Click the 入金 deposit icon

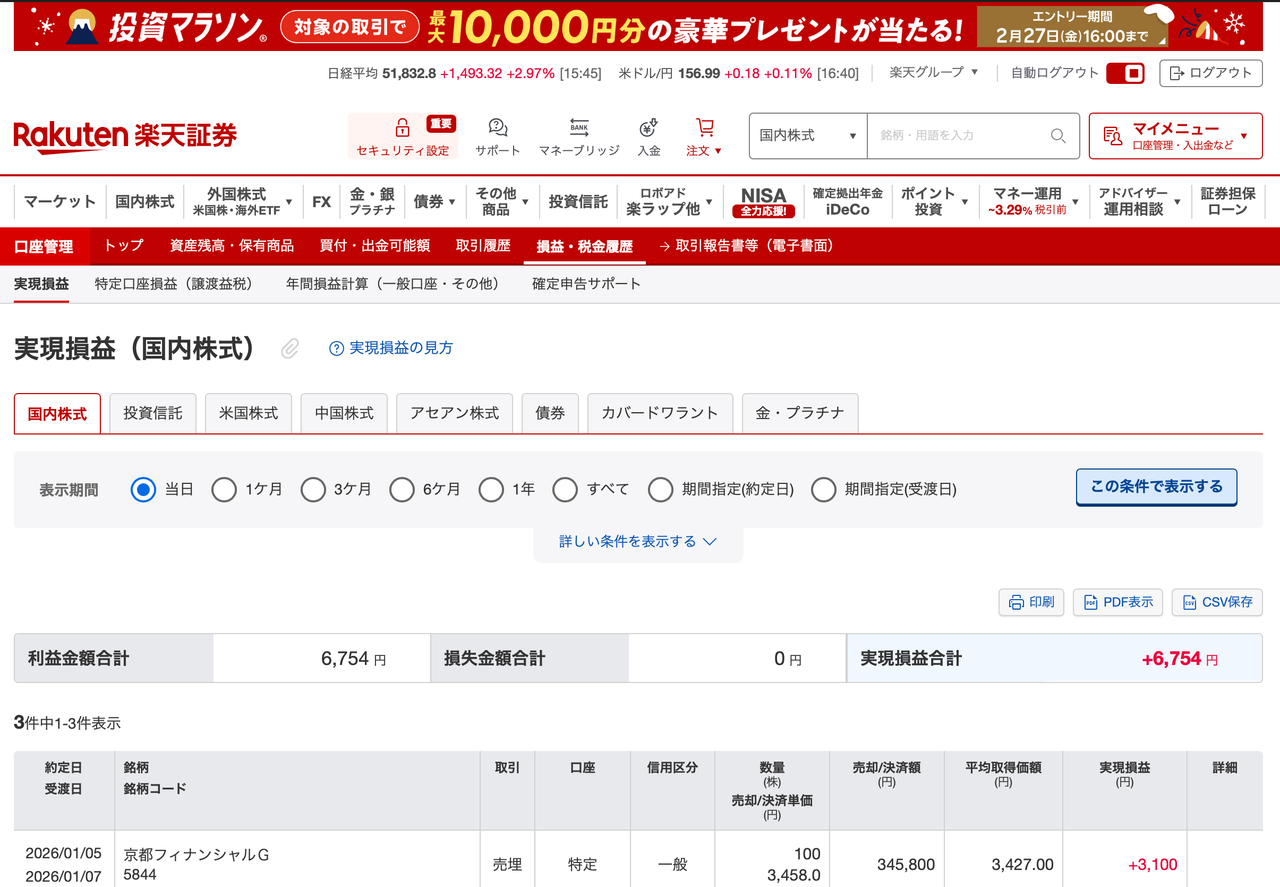pos(649,128)
